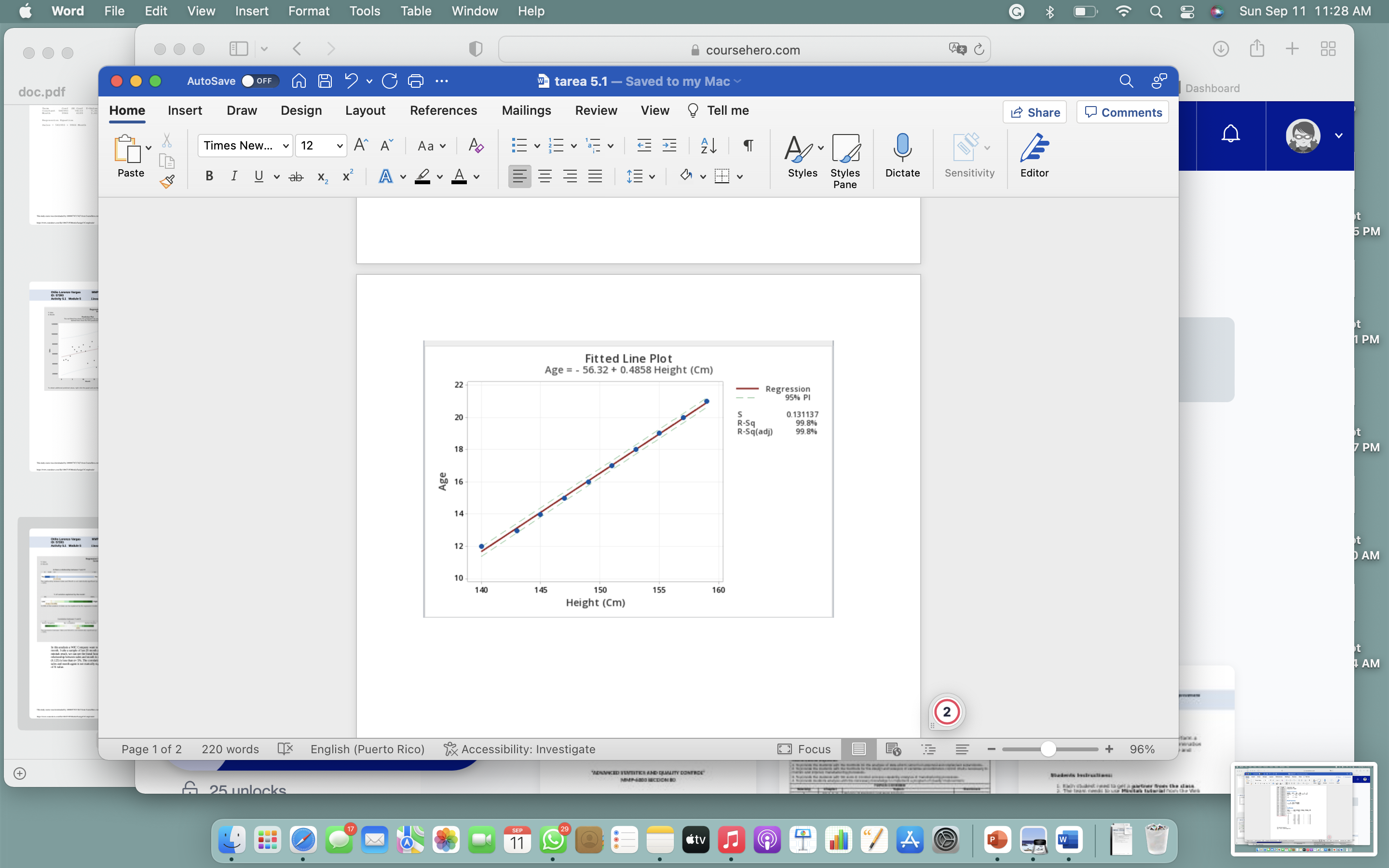Click the 220 words count in status bar

230,748
